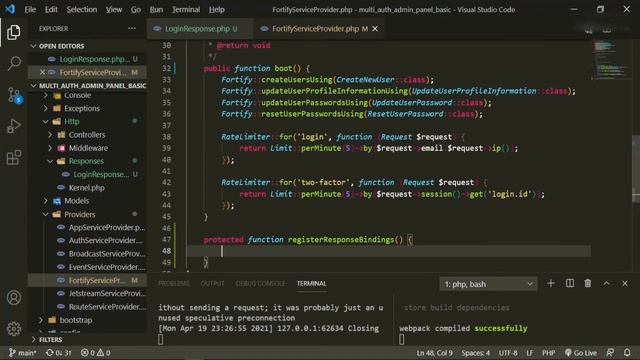
Task: Open BroadcastServiceProvider file in explorer
Action: (87, 254)
